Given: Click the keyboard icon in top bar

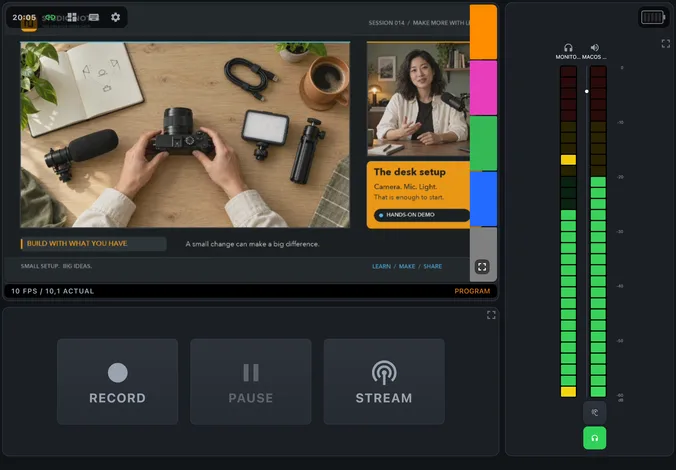Looking at the screenshot, I should click(94, 17).
